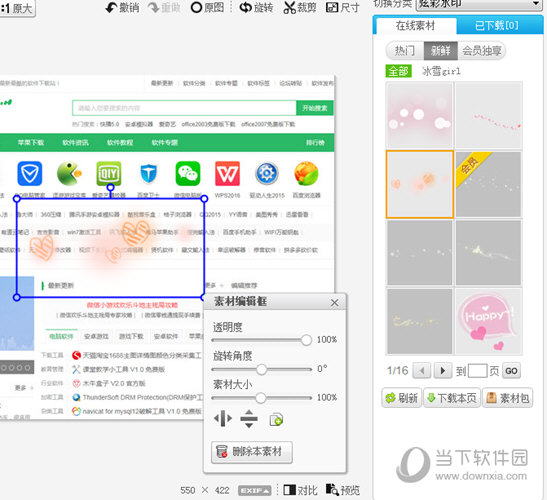Image resolution: width=547 pixels, height=500 pixels.
Task: Click the 重做 redo button
Action: click(x=164, y=7)
